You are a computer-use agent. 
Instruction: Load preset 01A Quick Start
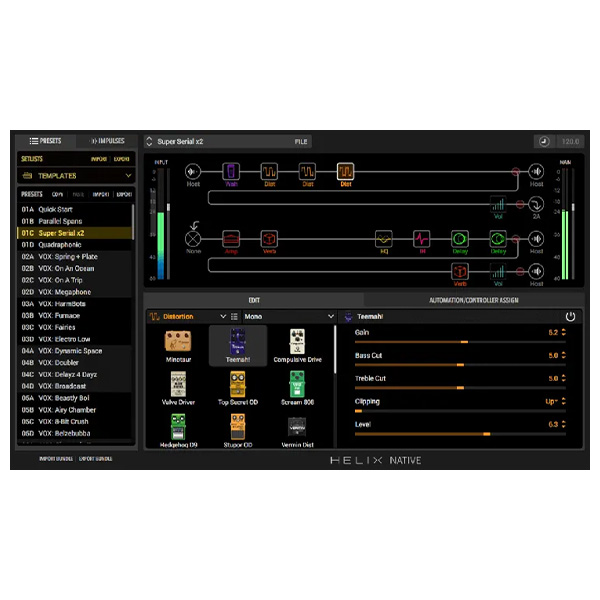[x=74, y=209]
